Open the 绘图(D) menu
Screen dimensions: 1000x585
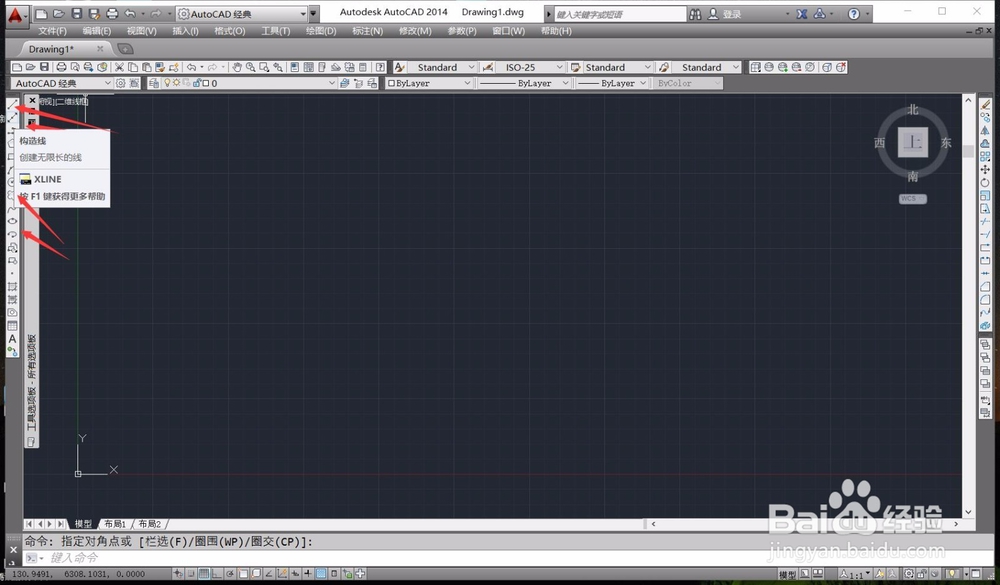pyautogui.click(x=321, y=31)
